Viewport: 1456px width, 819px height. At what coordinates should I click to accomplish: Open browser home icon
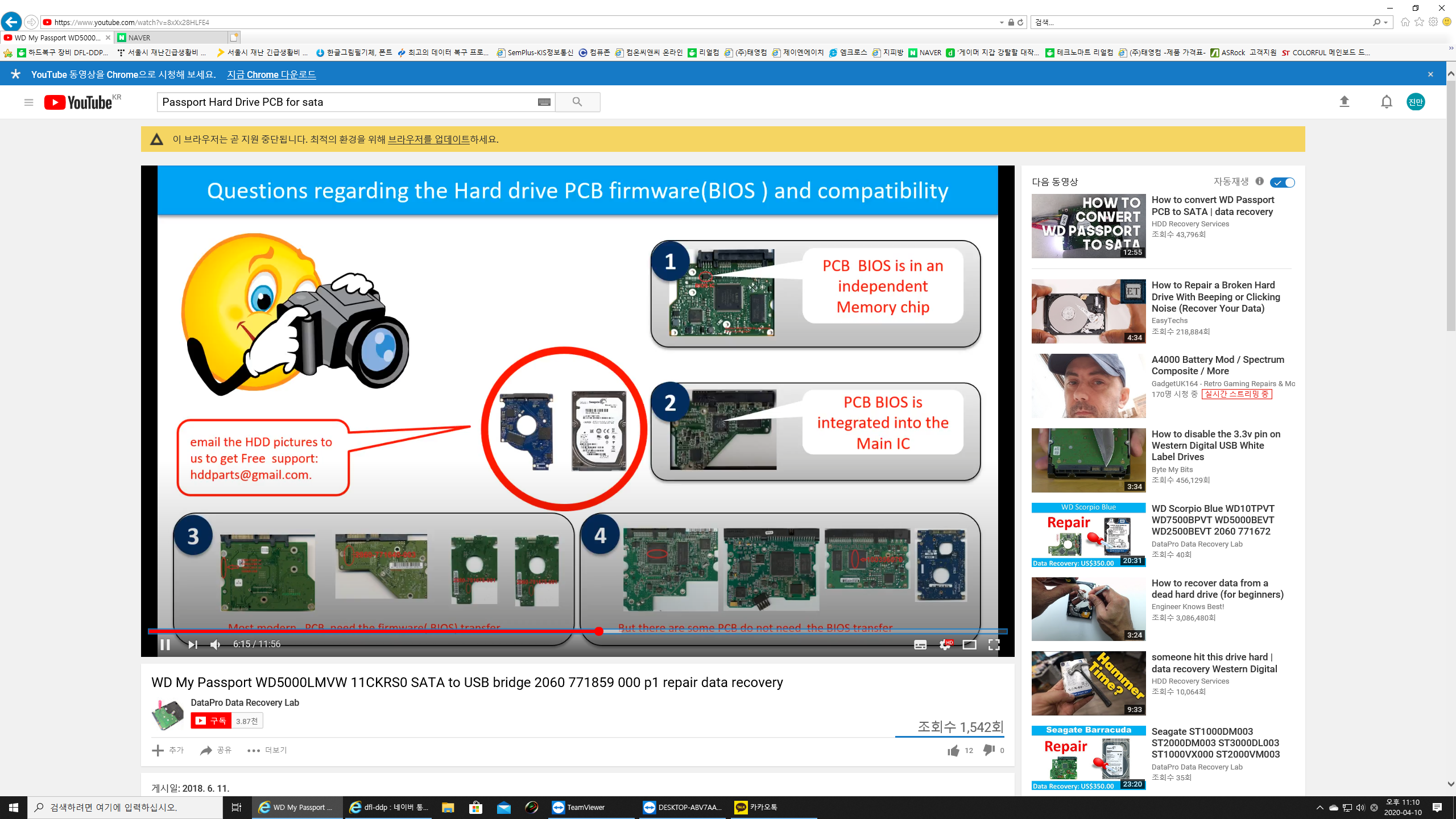(1405, 22)
